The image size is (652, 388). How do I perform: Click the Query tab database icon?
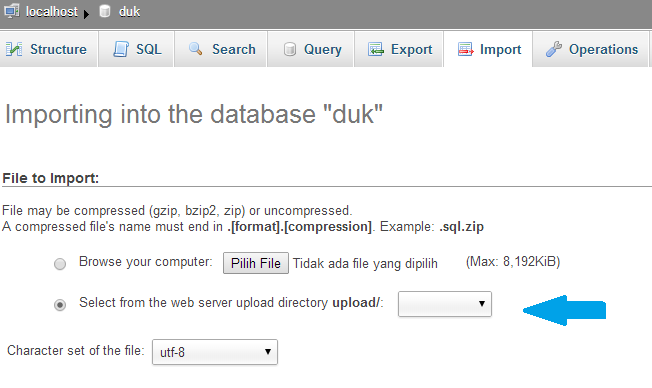pos(289,49)
